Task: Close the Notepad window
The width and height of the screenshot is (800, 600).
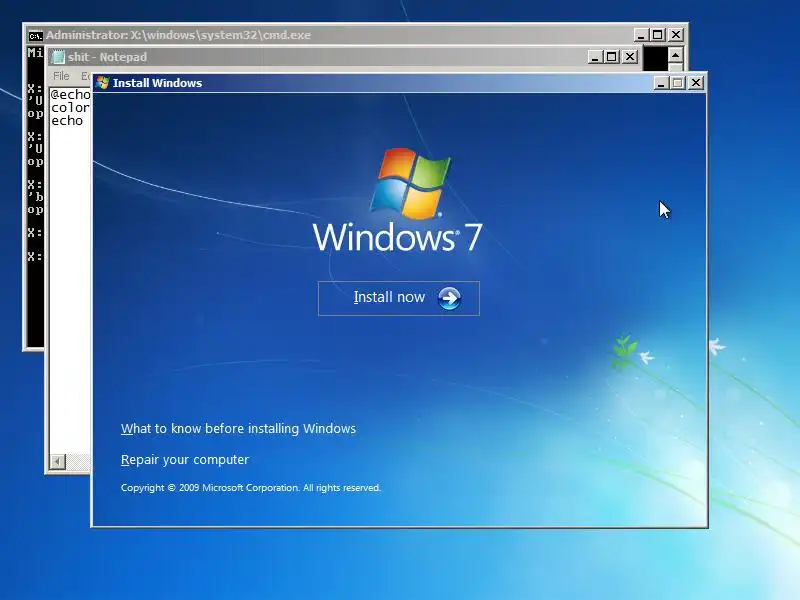Action: click(x=631, y=57)
